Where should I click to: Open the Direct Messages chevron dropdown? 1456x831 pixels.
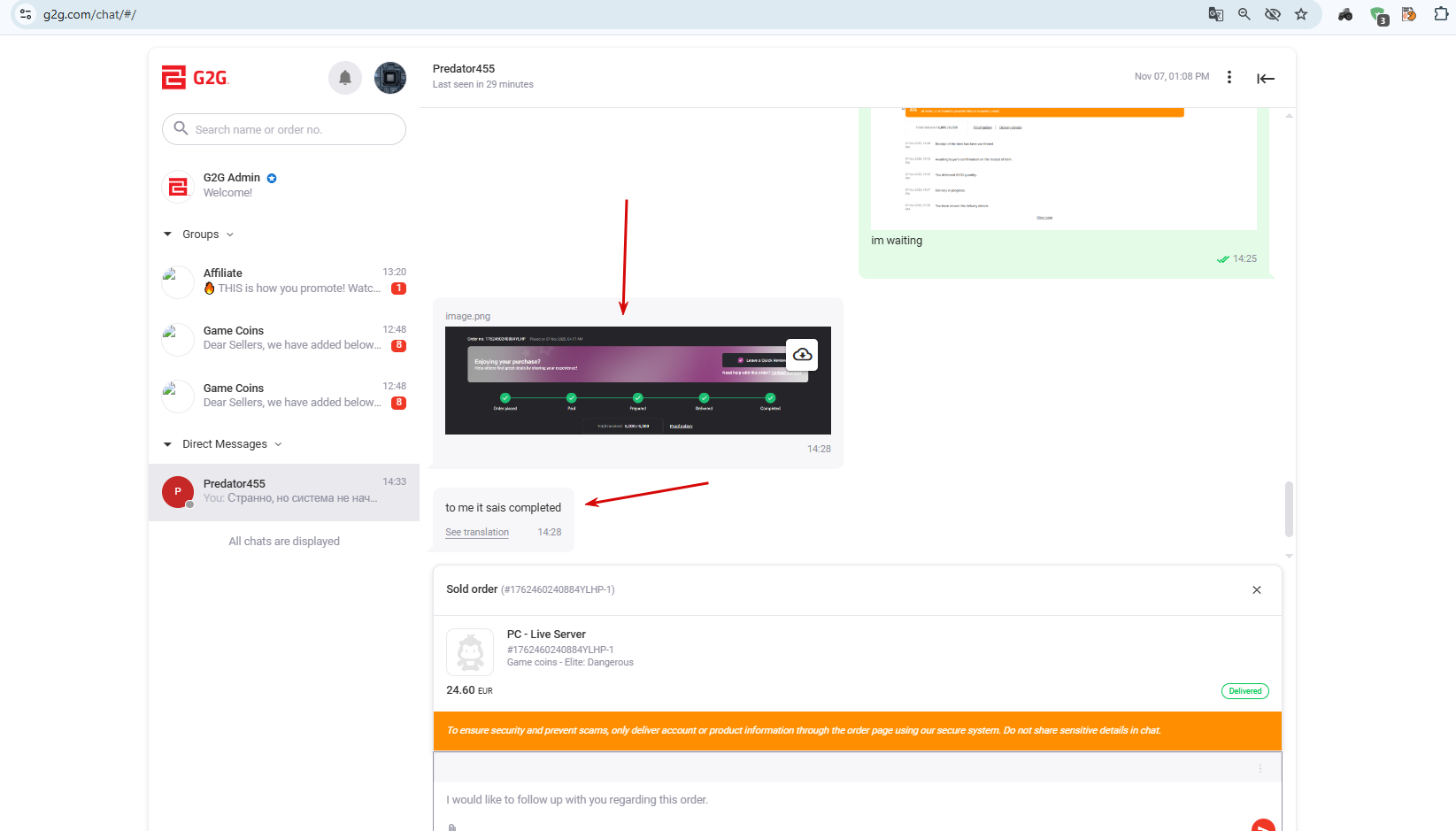click(x=278, y=444)
